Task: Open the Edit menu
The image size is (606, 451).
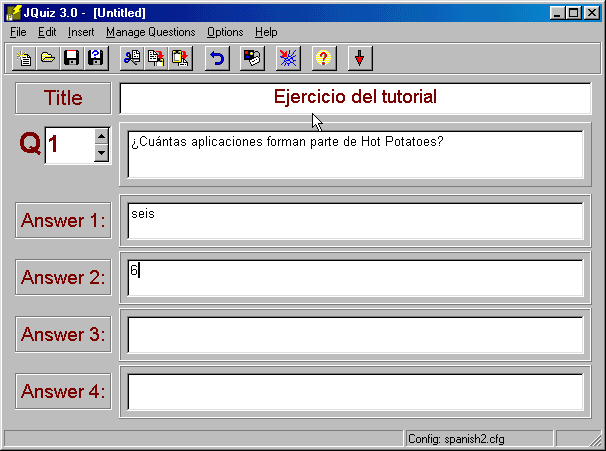Action: (47, 32)
